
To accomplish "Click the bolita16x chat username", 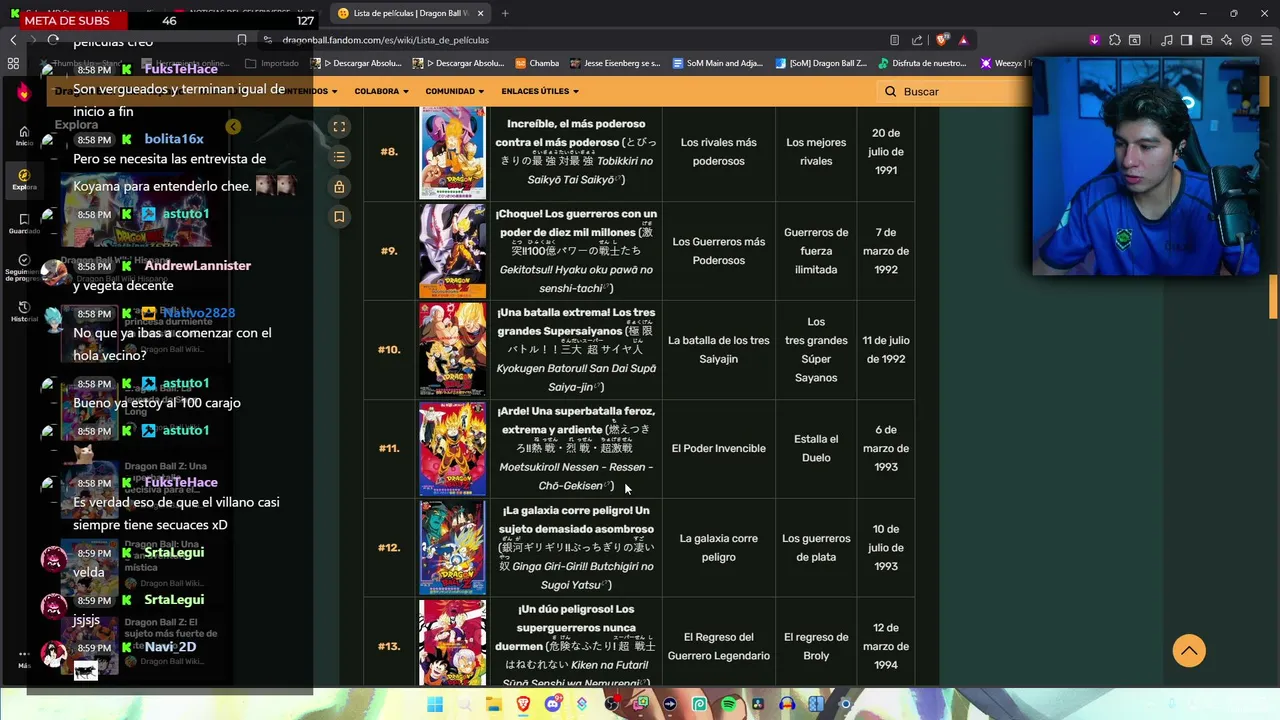I will 174,139.
